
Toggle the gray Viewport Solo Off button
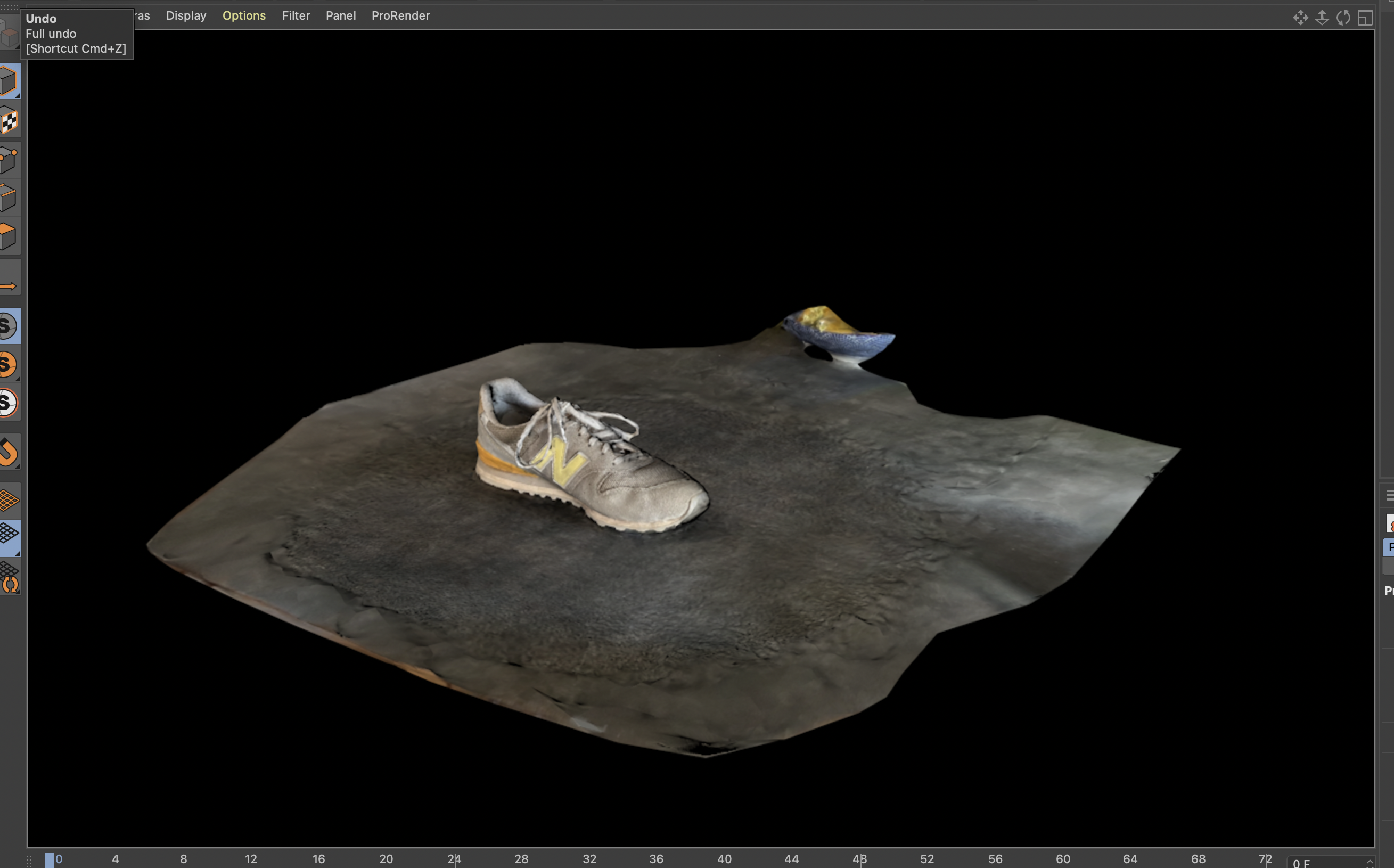pyautogui.click(x=8, y=326)
